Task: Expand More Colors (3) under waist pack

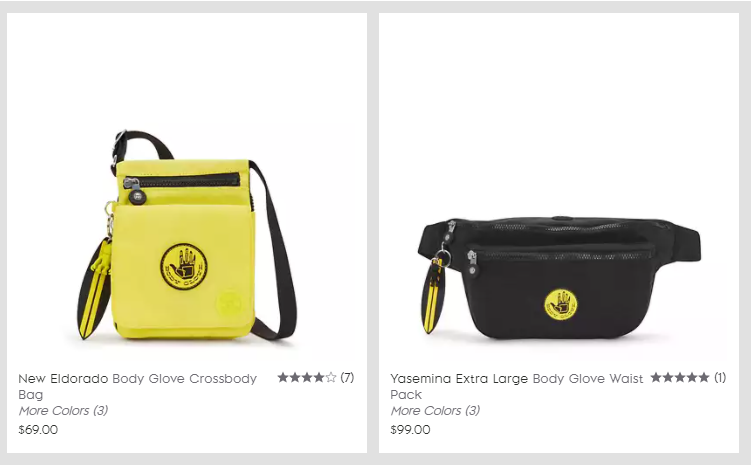Action: click(x=435, y=411)
